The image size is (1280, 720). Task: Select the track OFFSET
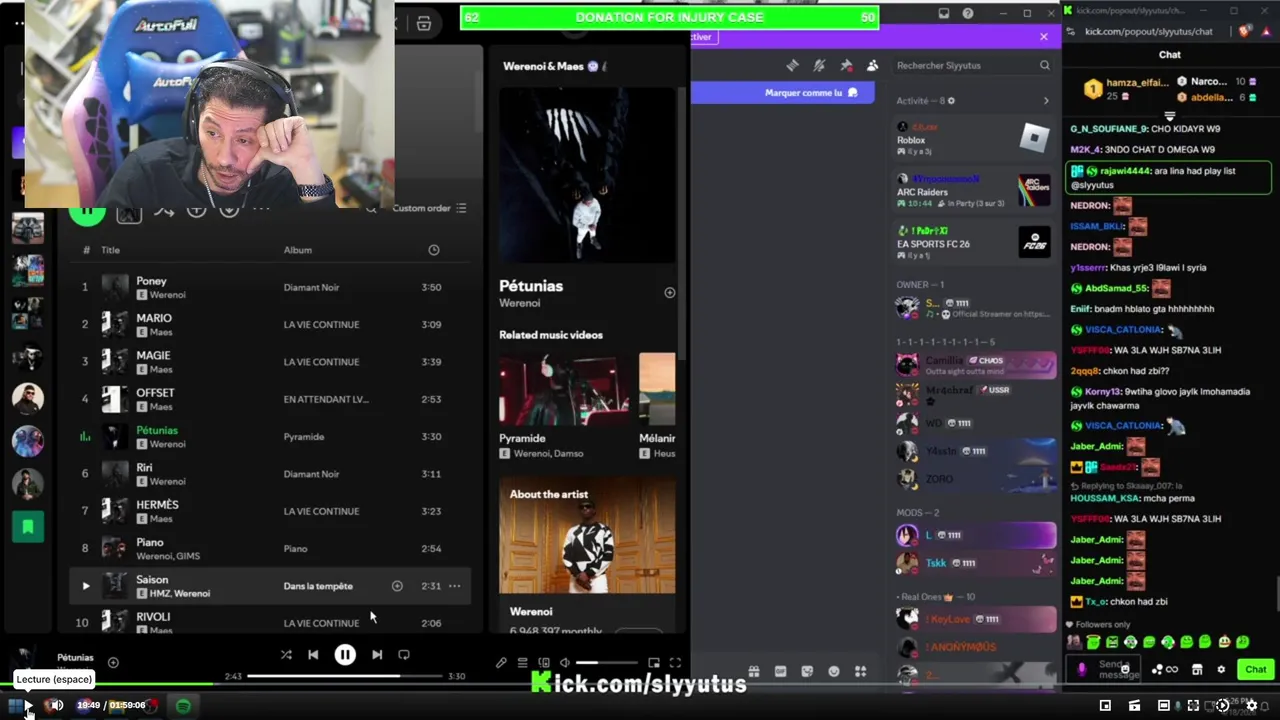pos(270,399)
